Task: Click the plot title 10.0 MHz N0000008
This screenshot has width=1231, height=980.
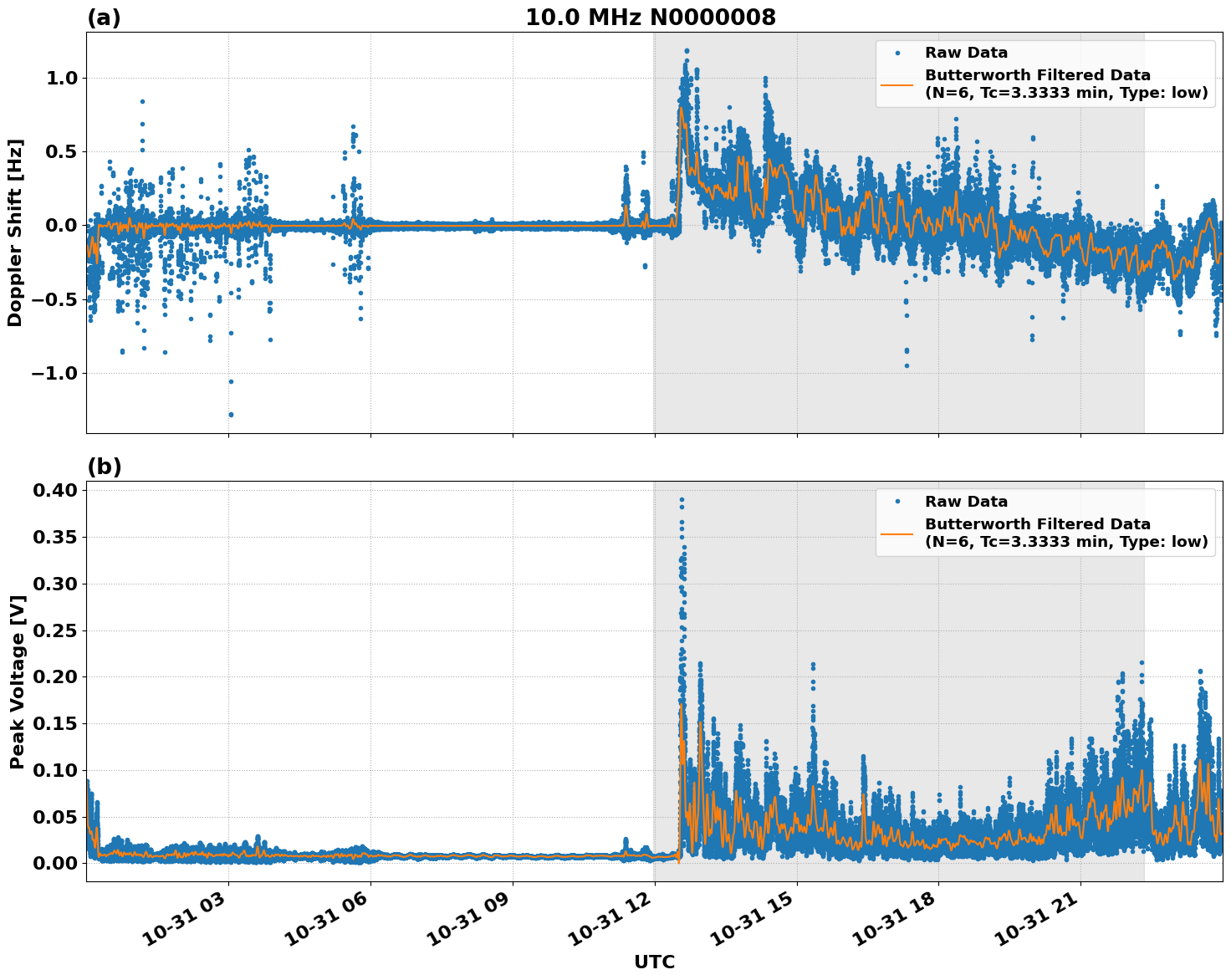Action: tap(650, 18)
